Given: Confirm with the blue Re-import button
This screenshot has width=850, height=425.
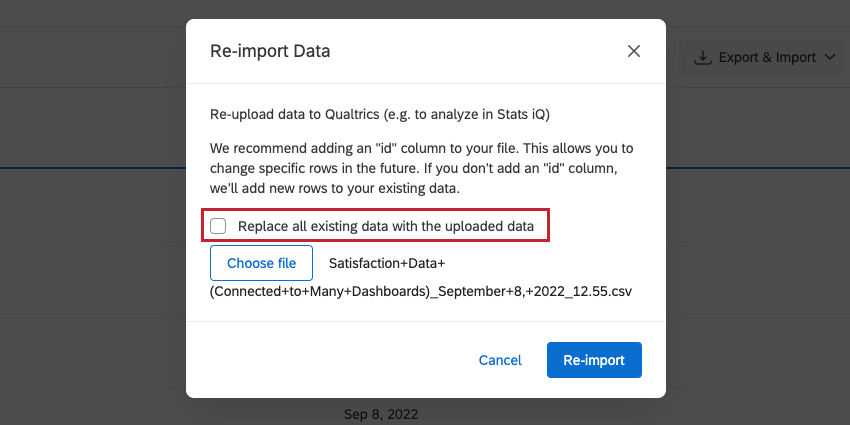Looking at the screenshot, I should point(594,360).
